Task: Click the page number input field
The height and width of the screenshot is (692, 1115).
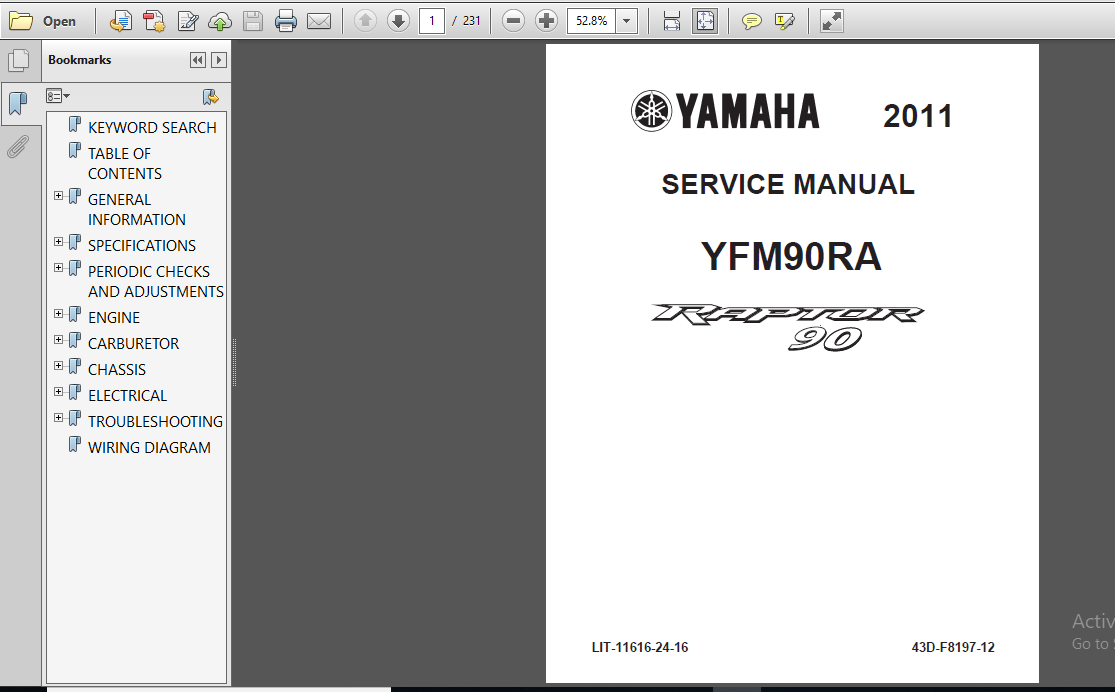Action: coord(432,21)
